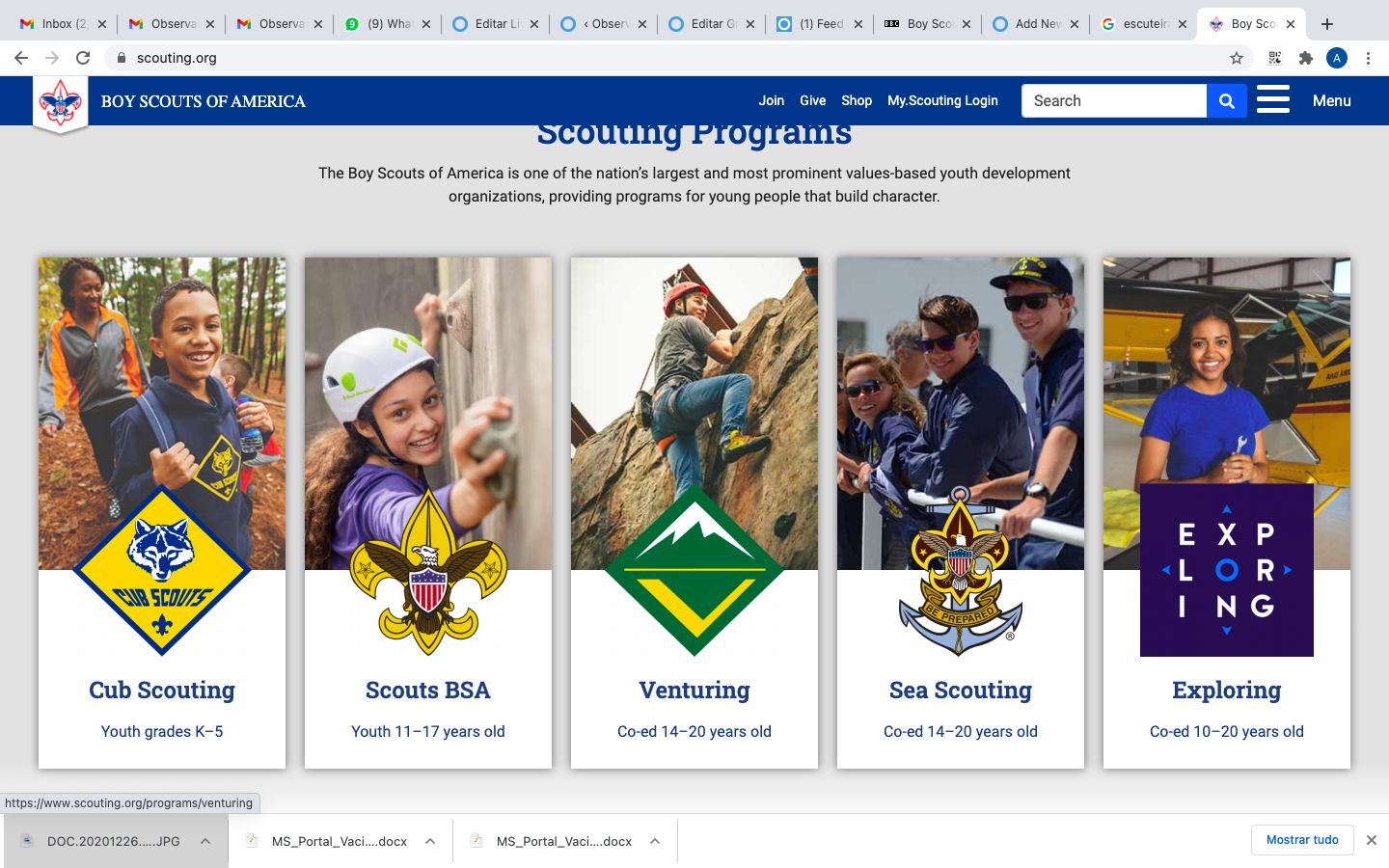Image resolution: width=1389 pixels, height=868 pixels.
Task: Click into the site Search field
Action: click(x=1114, y=100)
